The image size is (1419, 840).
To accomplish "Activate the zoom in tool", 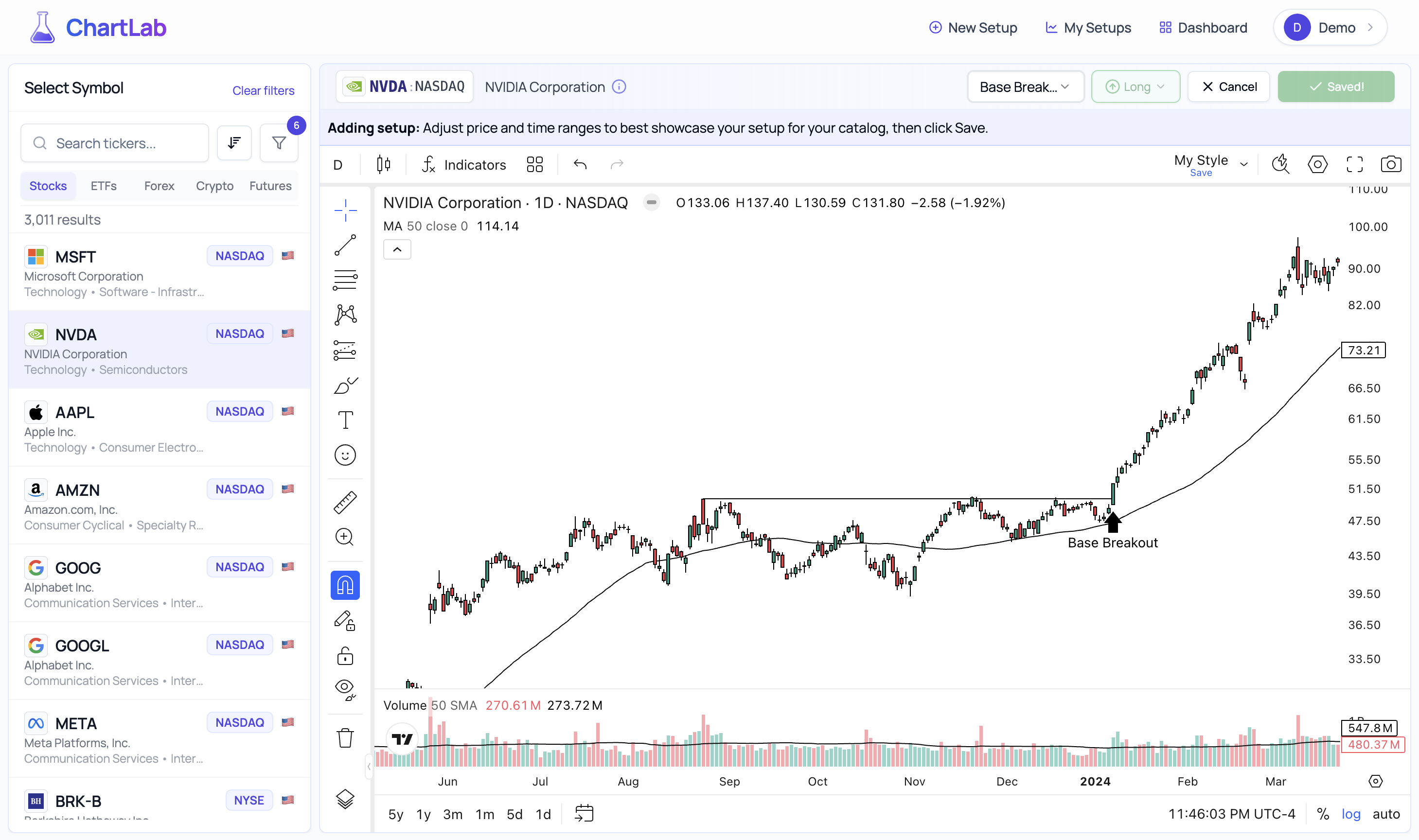I will (x=345, y=537).
